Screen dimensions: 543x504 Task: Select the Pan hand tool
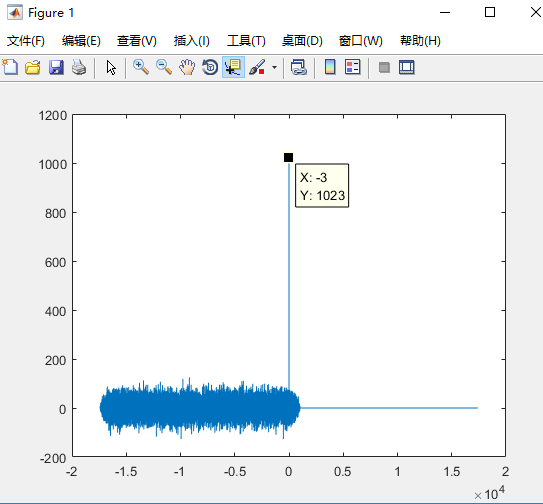[x=187, y=67]
